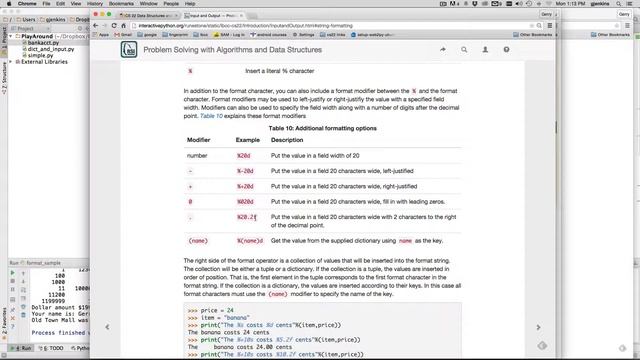Screen dimensions: 640x360
Task: Open the Table 10 link in paragraph
Action: [211, 116]
